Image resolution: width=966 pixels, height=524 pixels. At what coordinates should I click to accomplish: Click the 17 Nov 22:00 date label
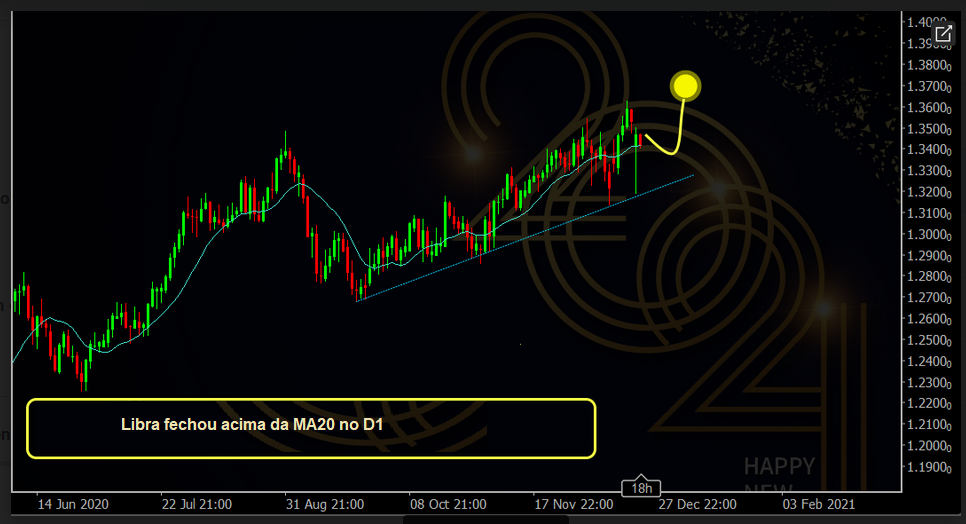572,503
